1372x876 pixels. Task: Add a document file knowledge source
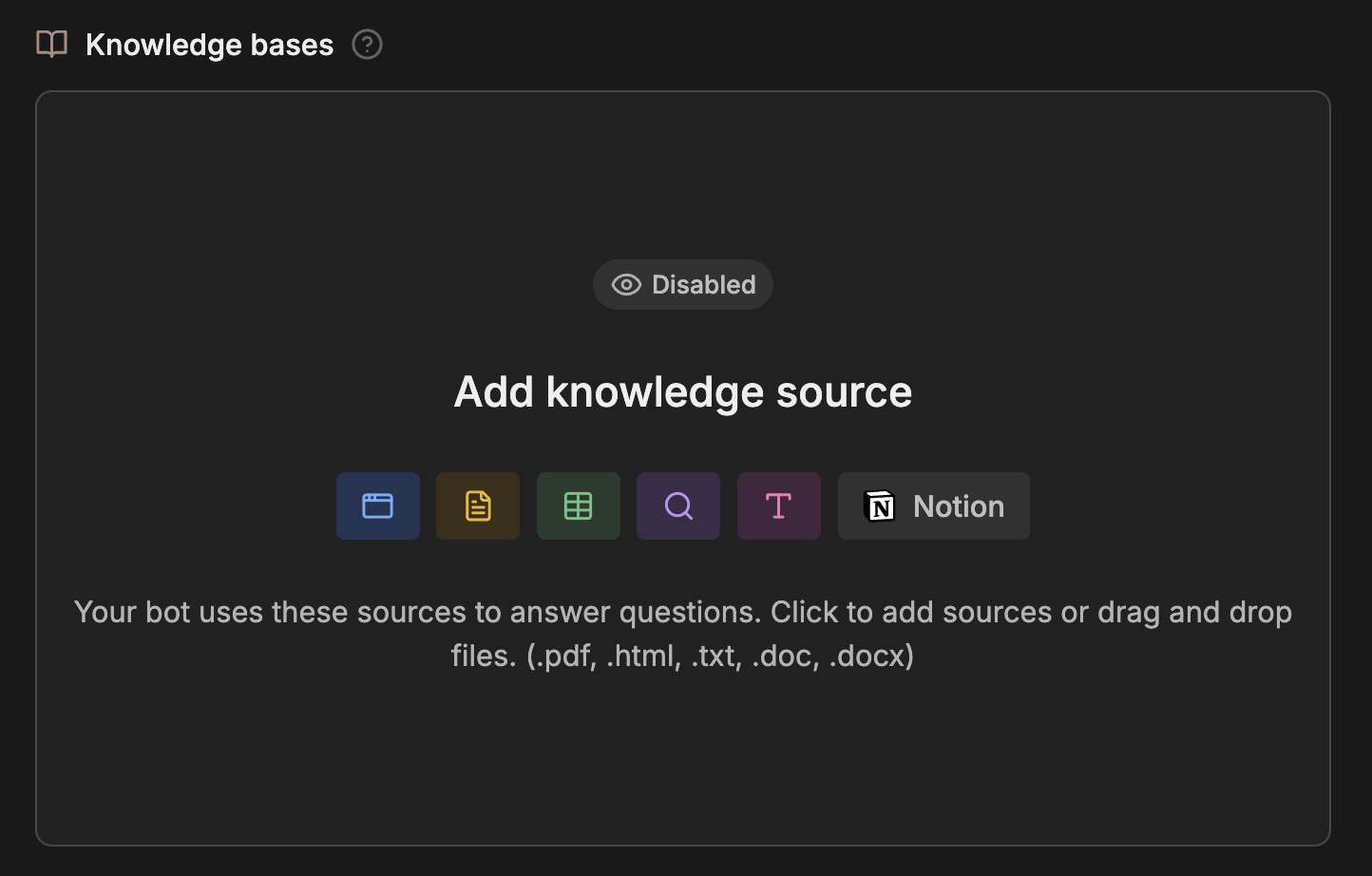[477, 505]
